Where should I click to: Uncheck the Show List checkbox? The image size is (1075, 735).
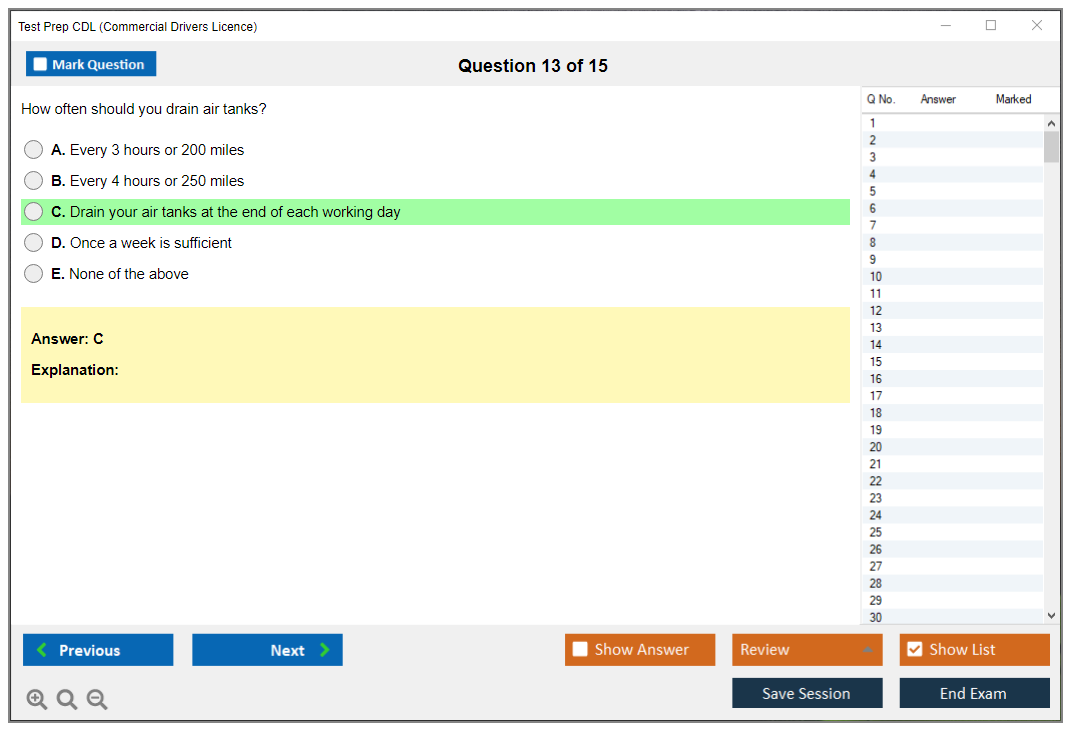click(914, 650)
